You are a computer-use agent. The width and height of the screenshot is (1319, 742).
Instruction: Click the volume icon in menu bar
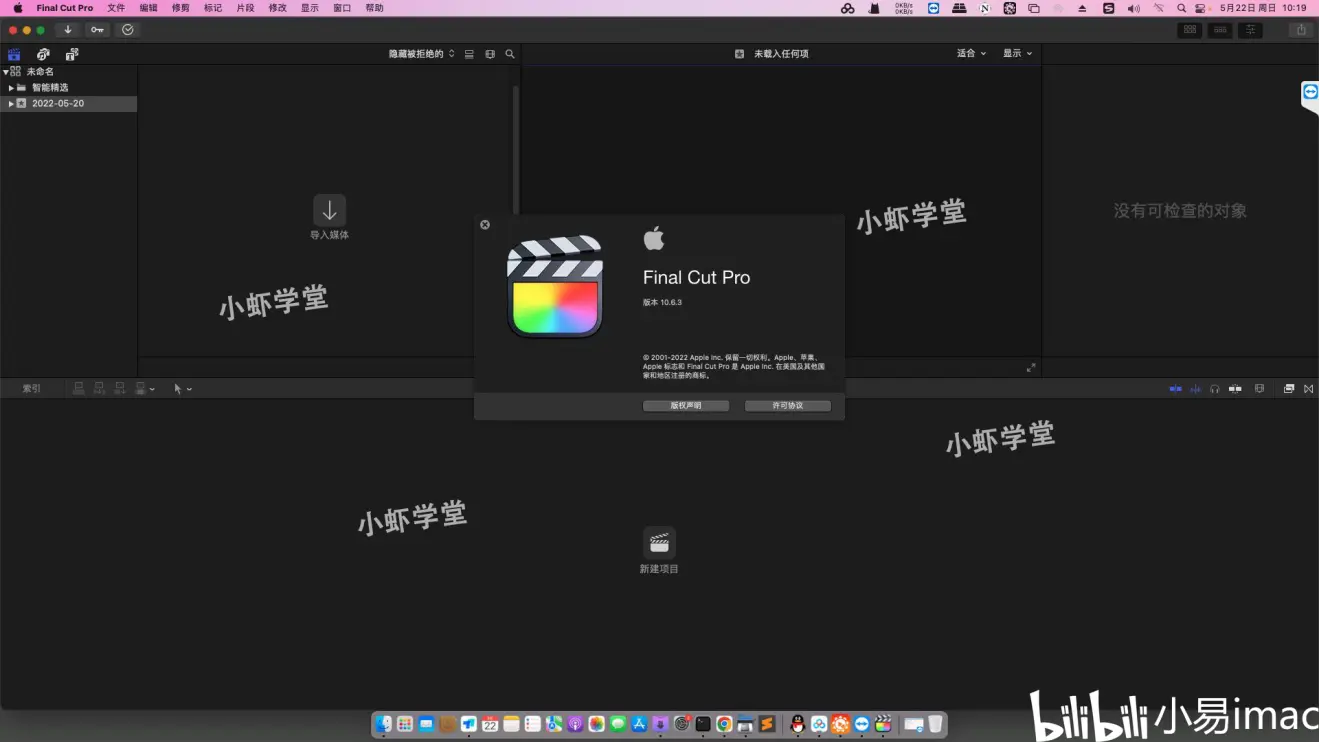[1133, 8]
